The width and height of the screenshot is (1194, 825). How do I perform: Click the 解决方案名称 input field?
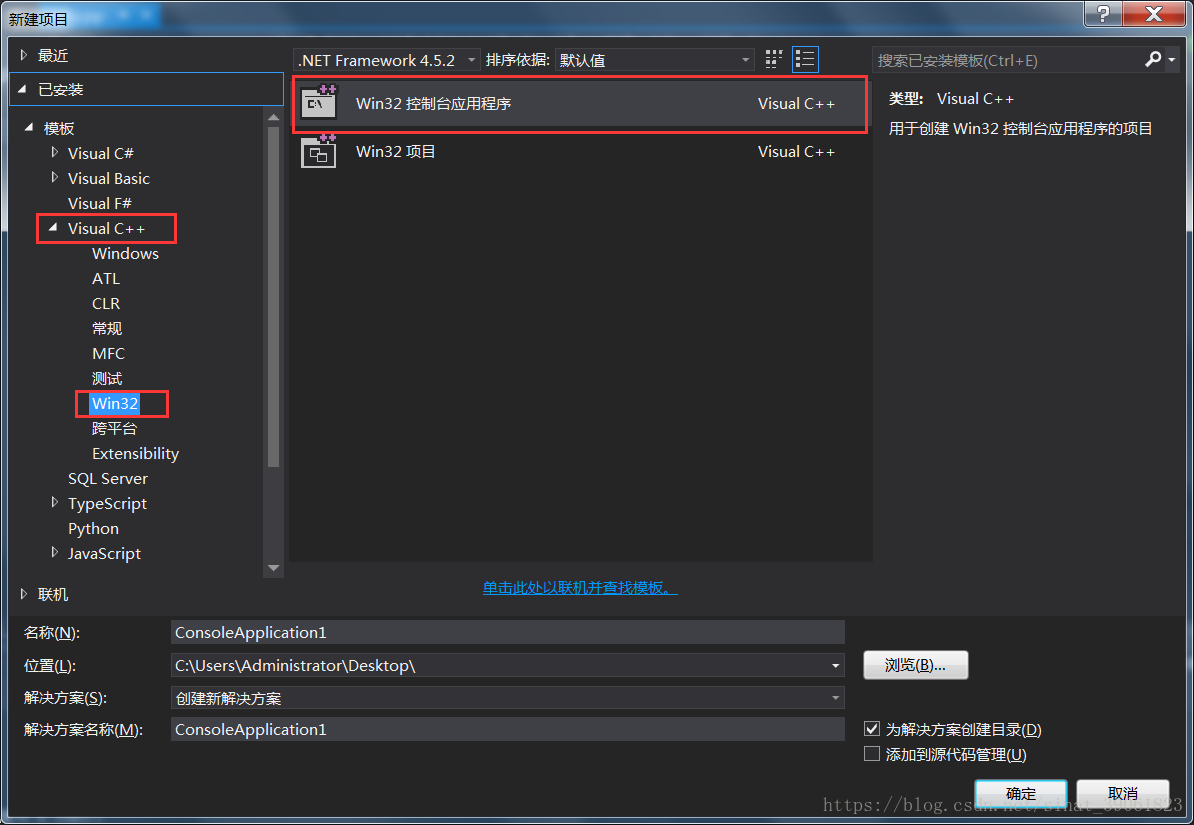[x=508, y=729]
